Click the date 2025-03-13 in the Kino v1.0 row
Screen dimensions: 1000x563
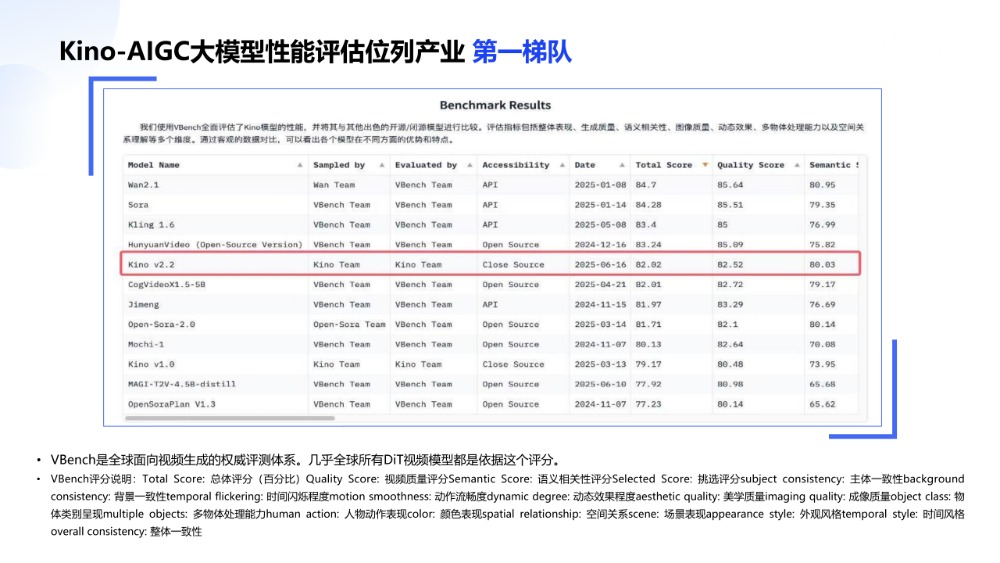[600, 364]
